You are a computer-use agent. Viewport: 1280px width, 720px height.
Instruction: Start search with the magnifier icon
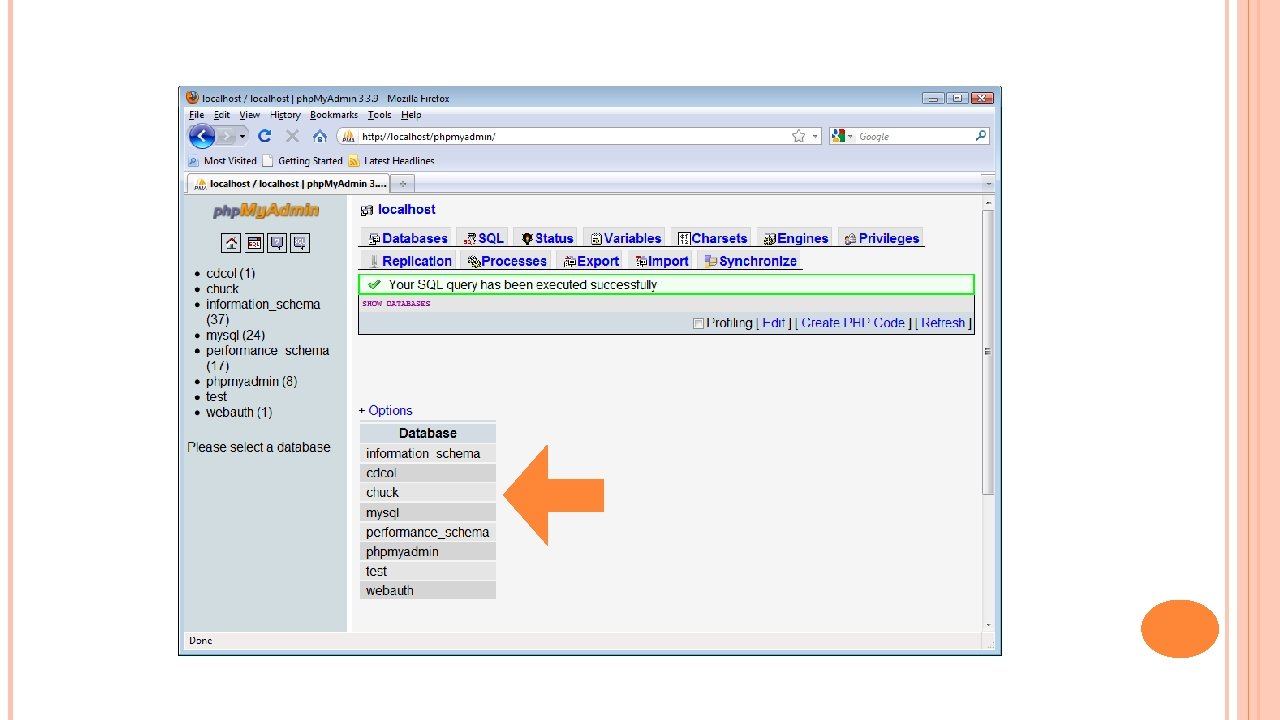point(981,136)
